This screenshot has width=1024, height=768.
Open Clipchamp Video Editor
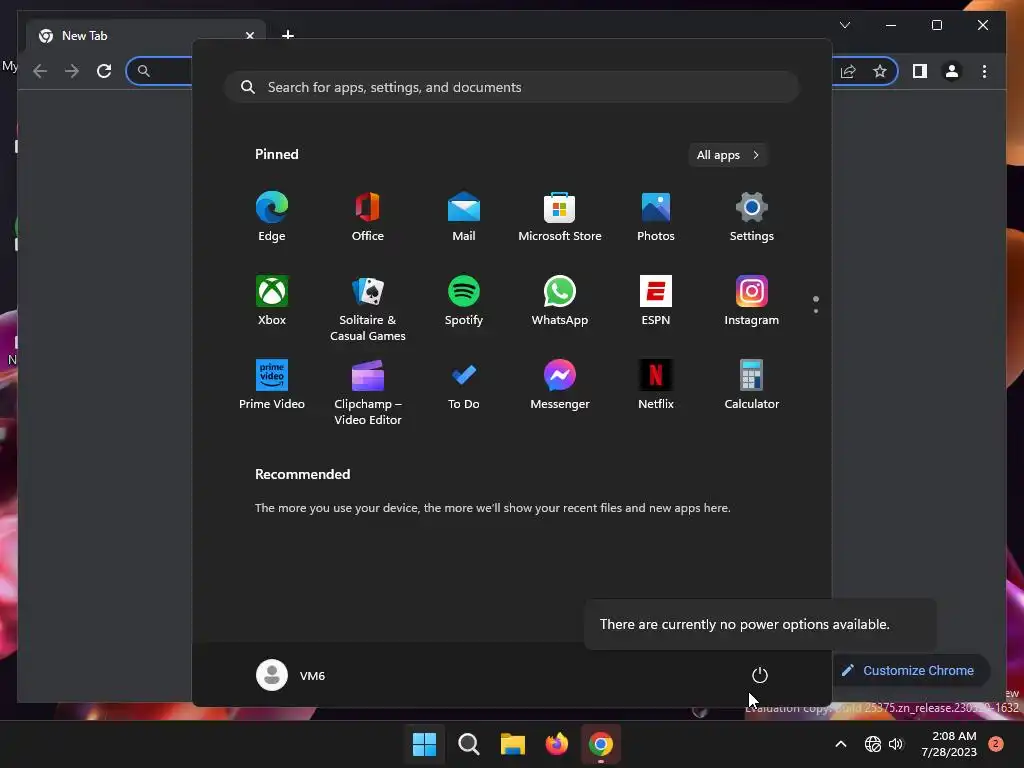pos(368,392)
